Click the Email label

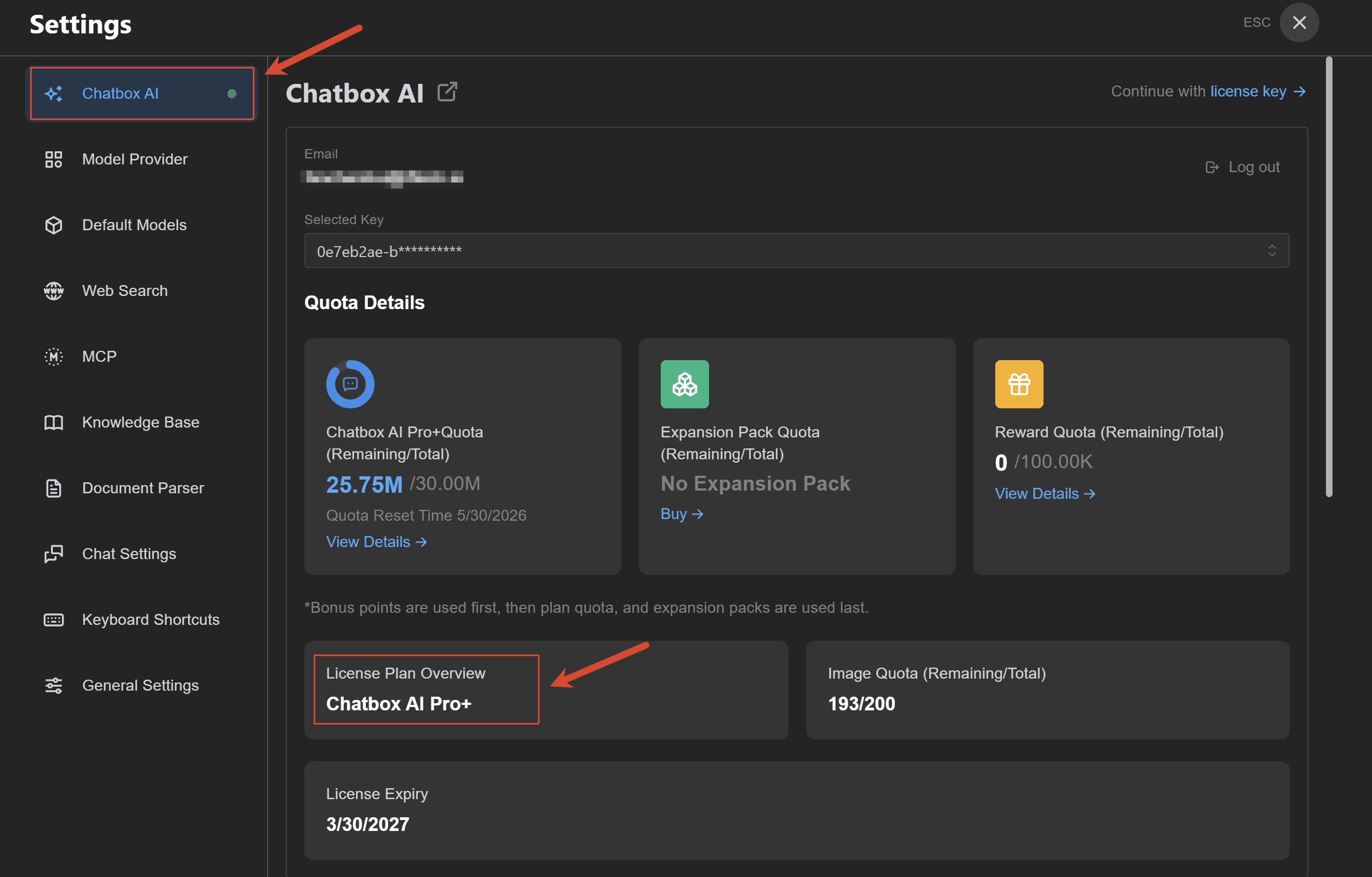pos(321,154)
